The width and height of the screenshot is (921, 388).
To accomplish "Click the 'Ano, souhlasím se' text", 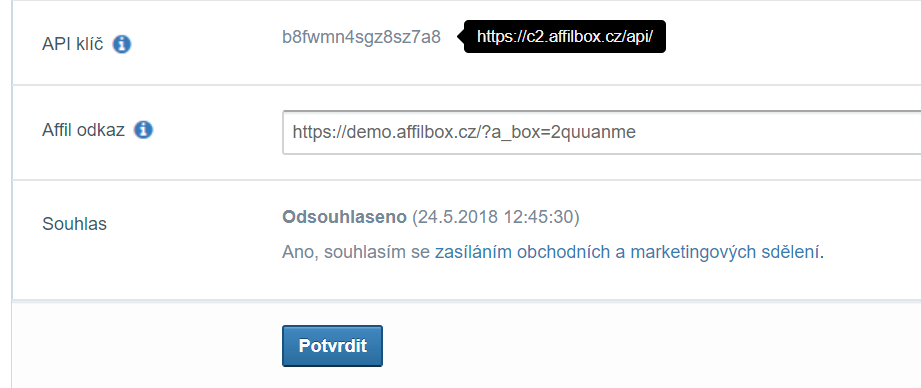I will click(356, 252).
